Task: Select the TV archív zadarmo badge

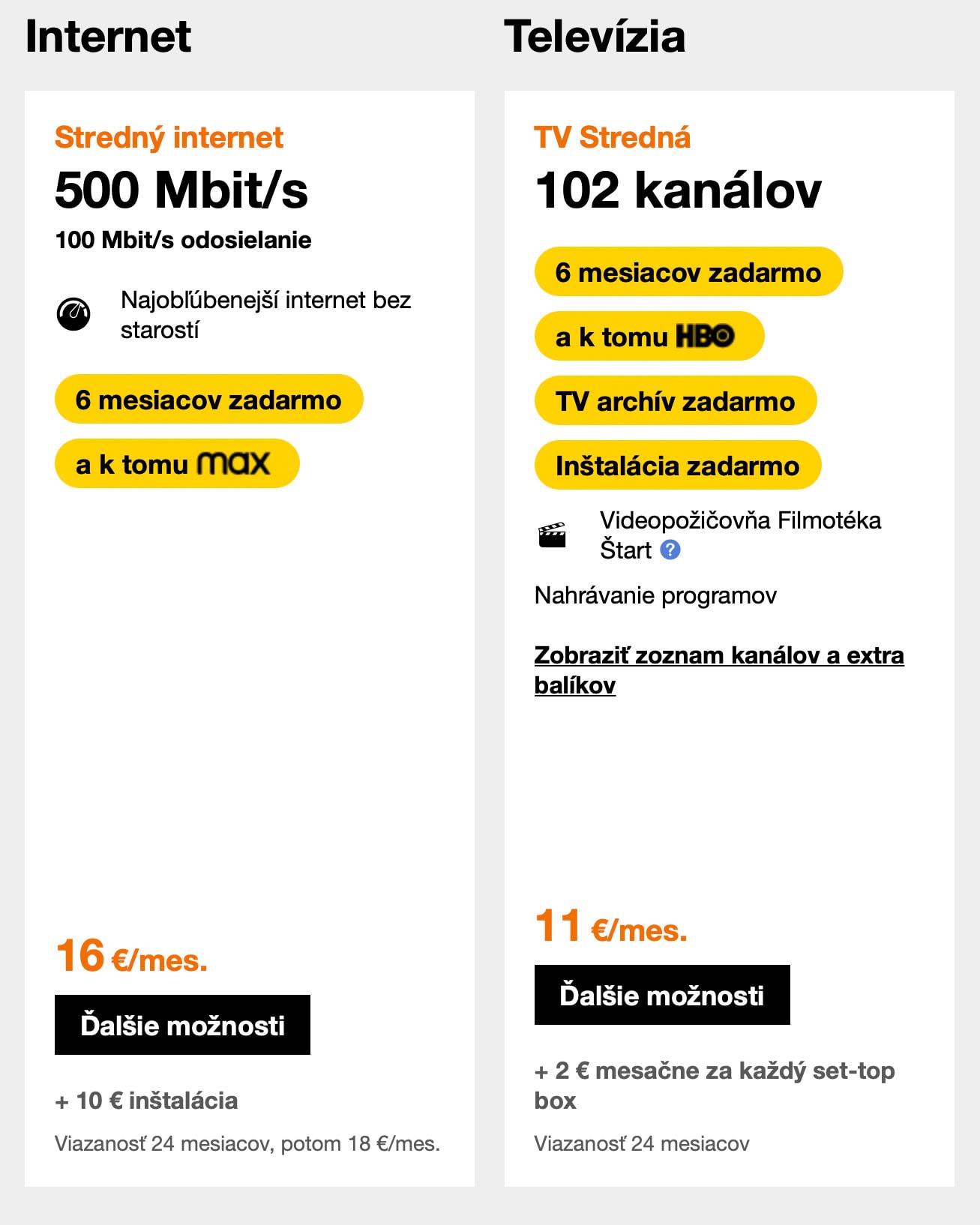Action: click(676, 400)
